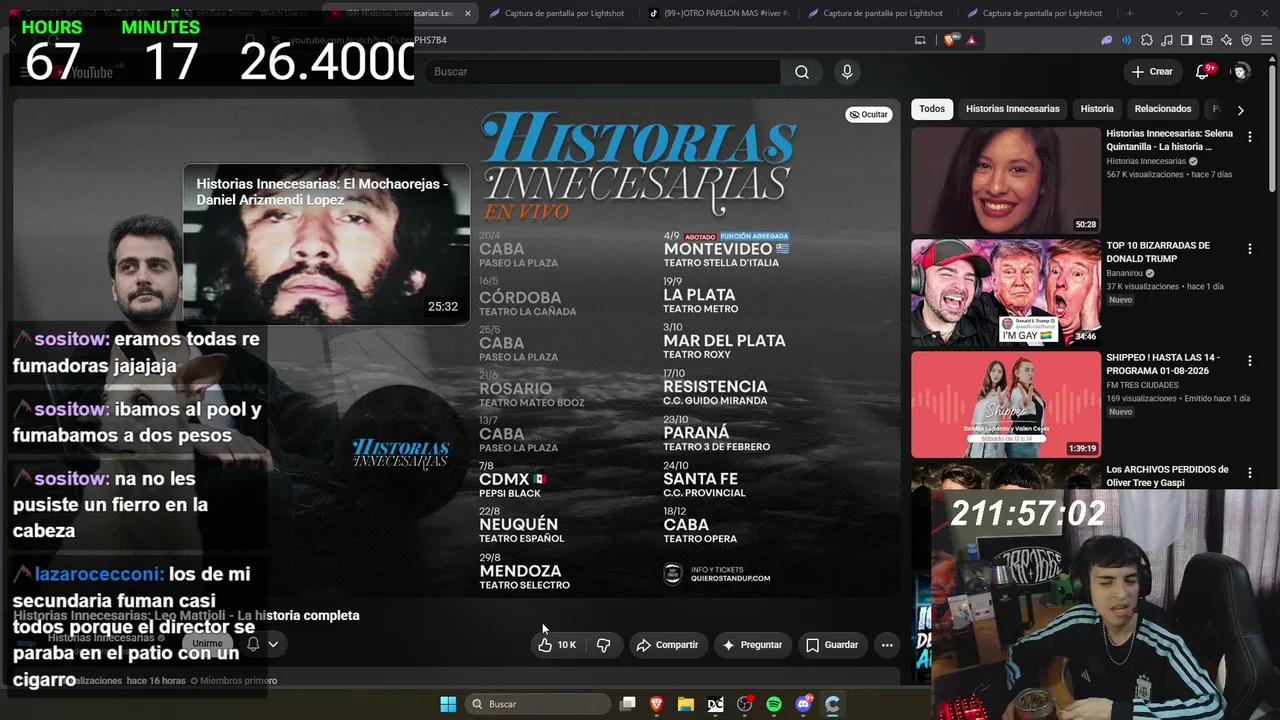Click the YouTube search input field
1280x720 pixels.
click(x=601, y=72)
